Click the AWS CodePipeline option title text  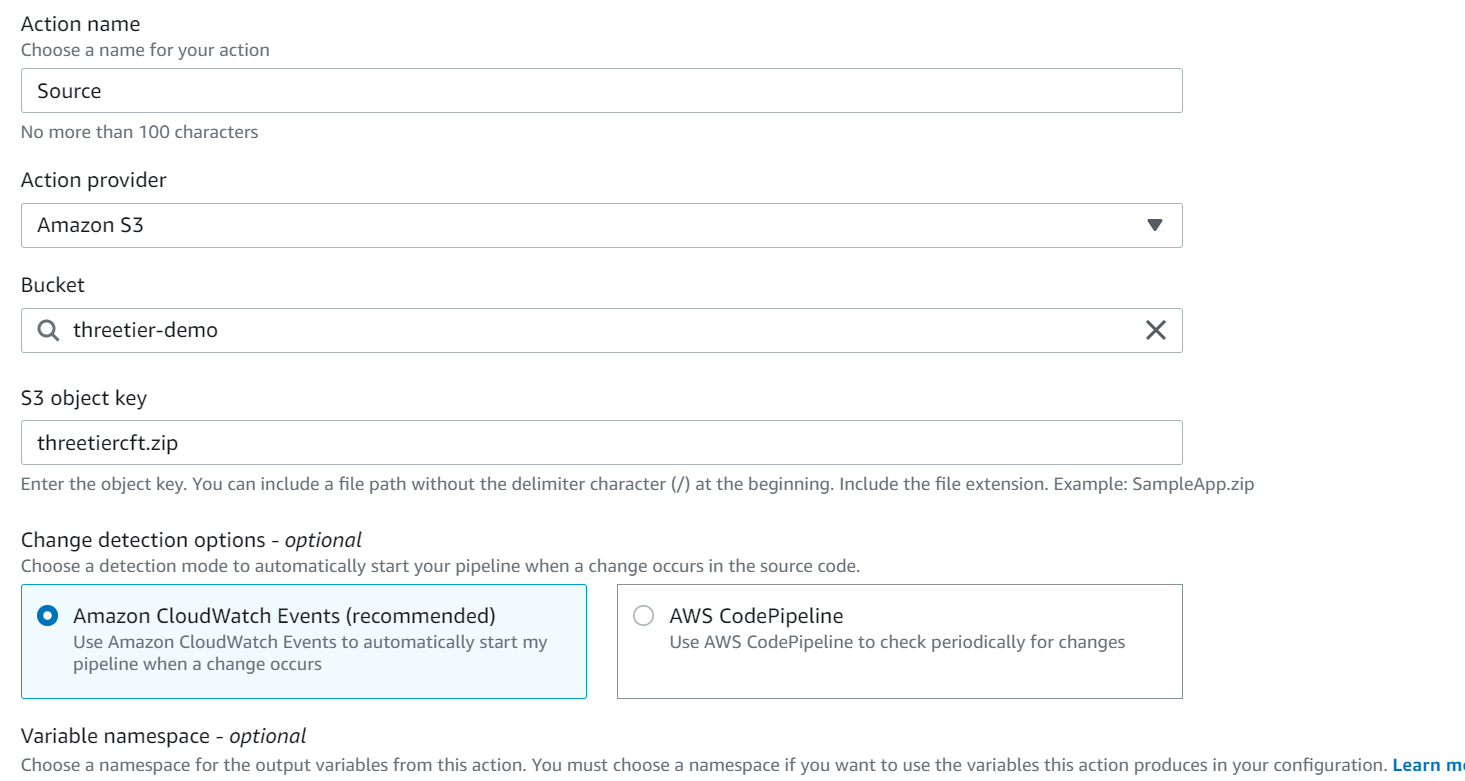point(756,616)
